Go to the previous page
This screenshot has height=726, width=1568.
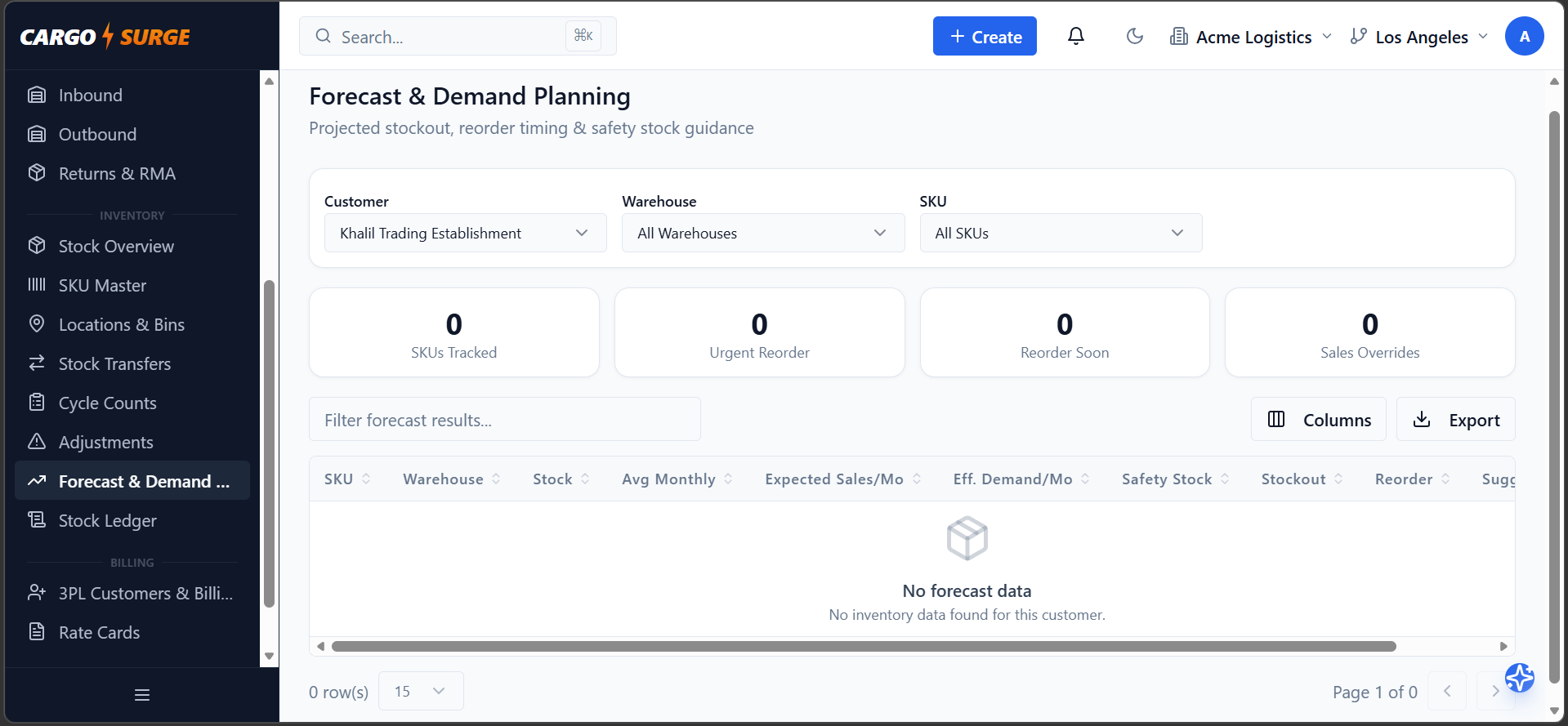click(1447, 691)
